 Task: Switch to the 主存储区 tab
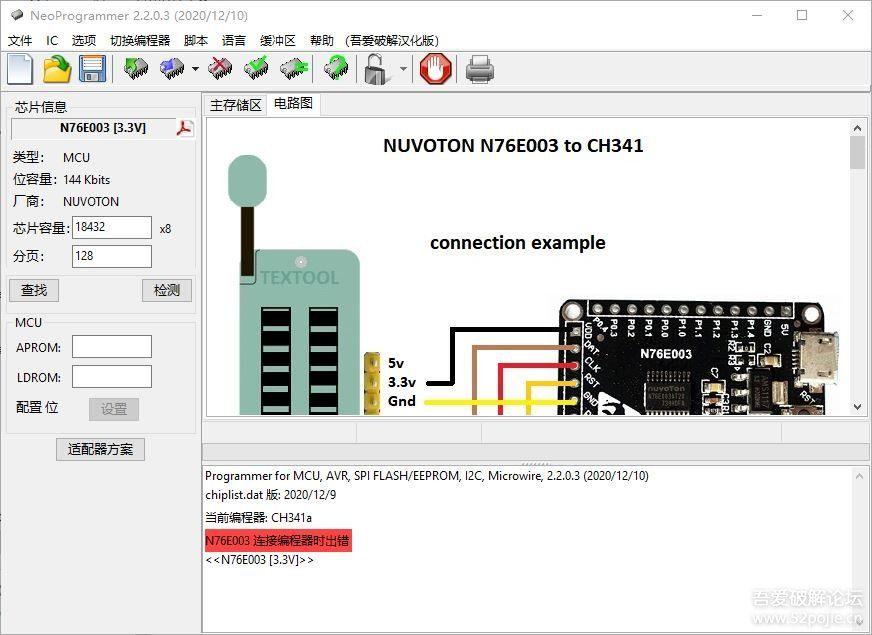click(236, 105)
